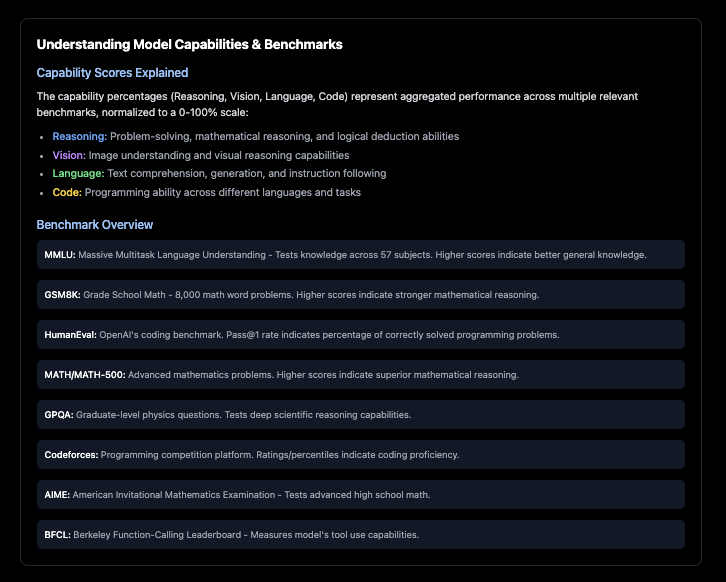Viewport: 726px width, 582px height.
Task: Click the blue Reasoning label
Action: point(79,136)
